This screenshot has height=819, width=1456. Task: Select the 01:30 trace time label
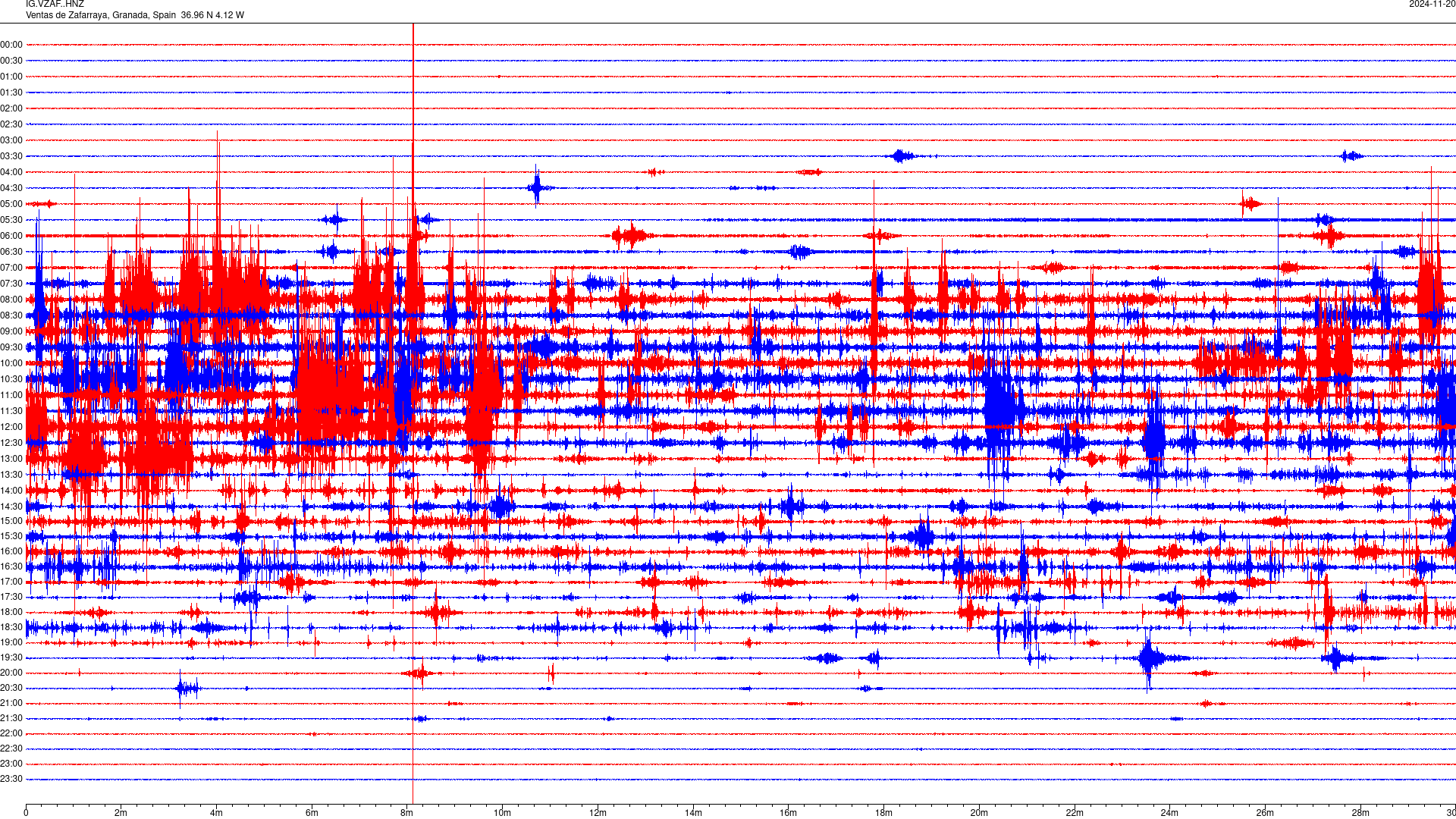click(x=11, y=93)
